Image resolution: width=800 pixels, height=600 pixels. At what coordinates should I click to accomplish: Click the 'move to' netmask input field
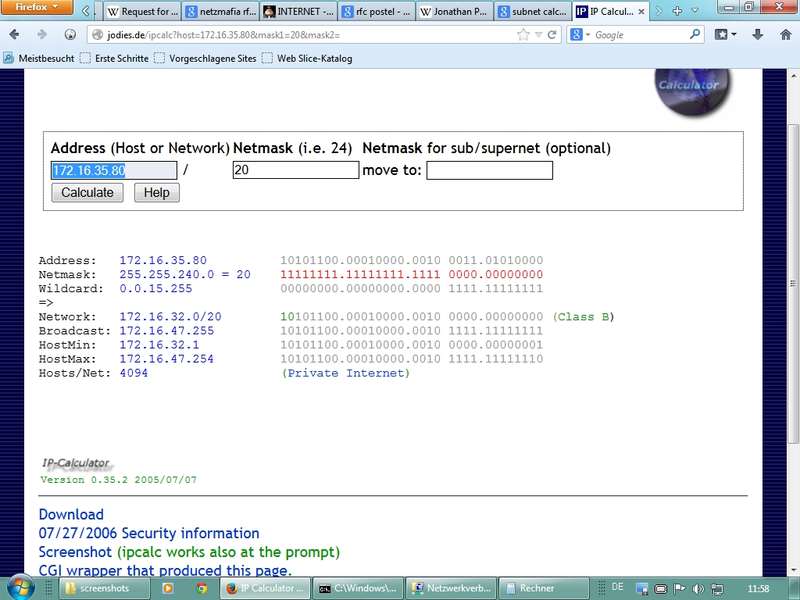tap(489, 171)
